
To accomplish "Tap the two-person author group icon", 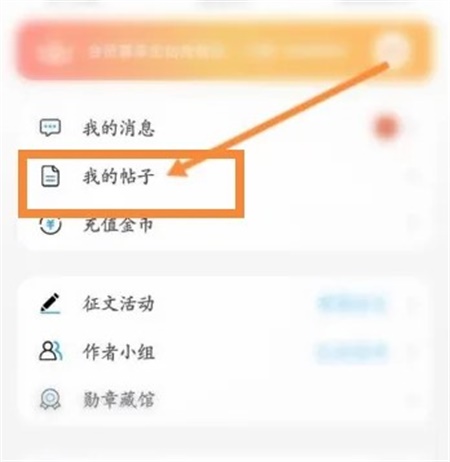I will pyautogui.click(x=51, y=351).
